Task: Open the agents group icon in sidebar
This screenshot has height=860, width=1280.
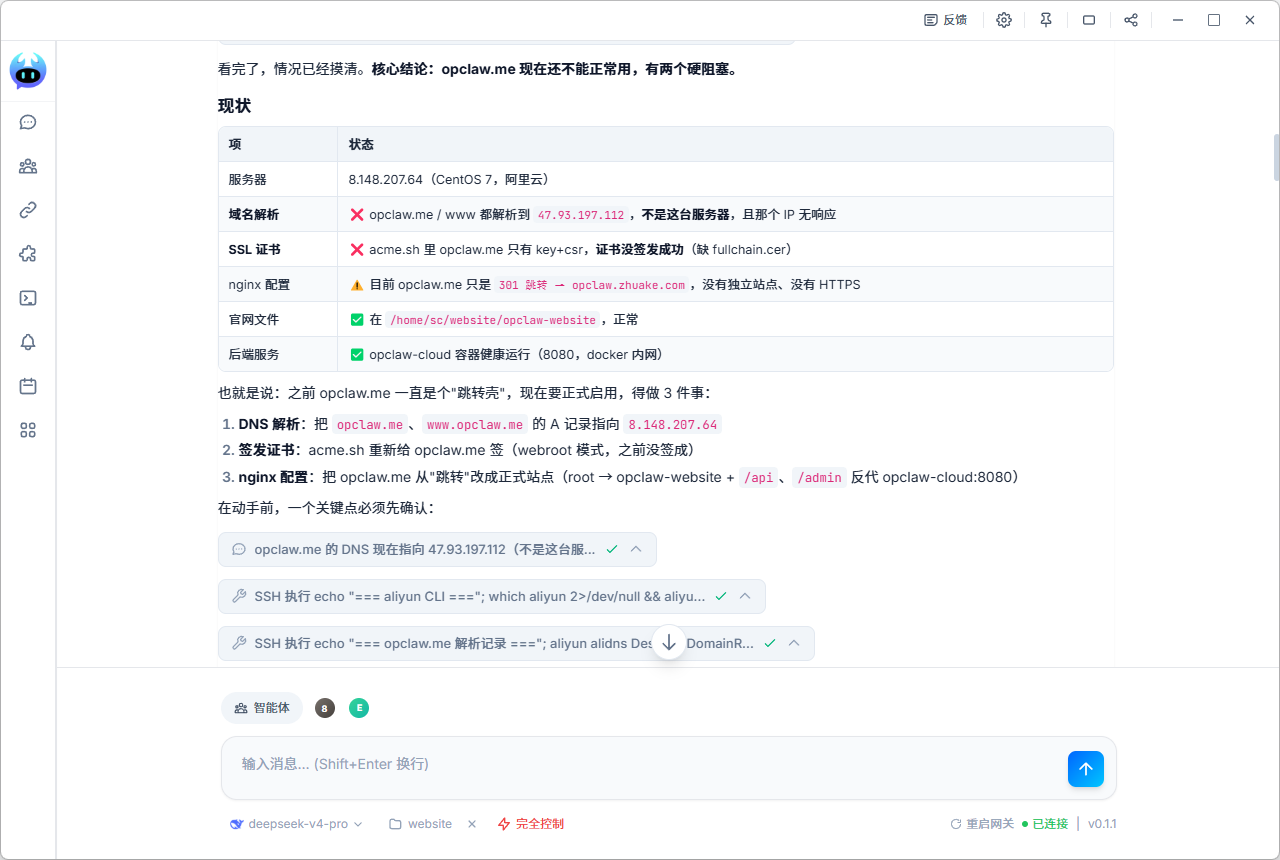Action: 28,166
